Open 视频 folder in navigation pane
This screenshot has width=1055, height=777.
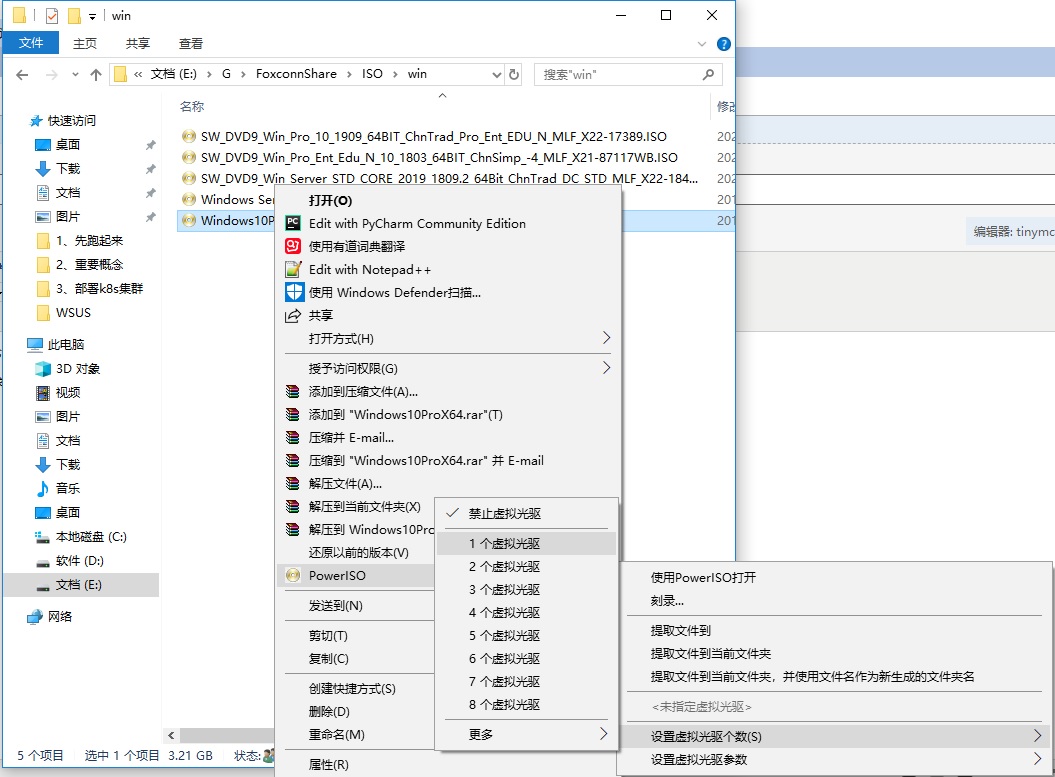coord(58,392)
